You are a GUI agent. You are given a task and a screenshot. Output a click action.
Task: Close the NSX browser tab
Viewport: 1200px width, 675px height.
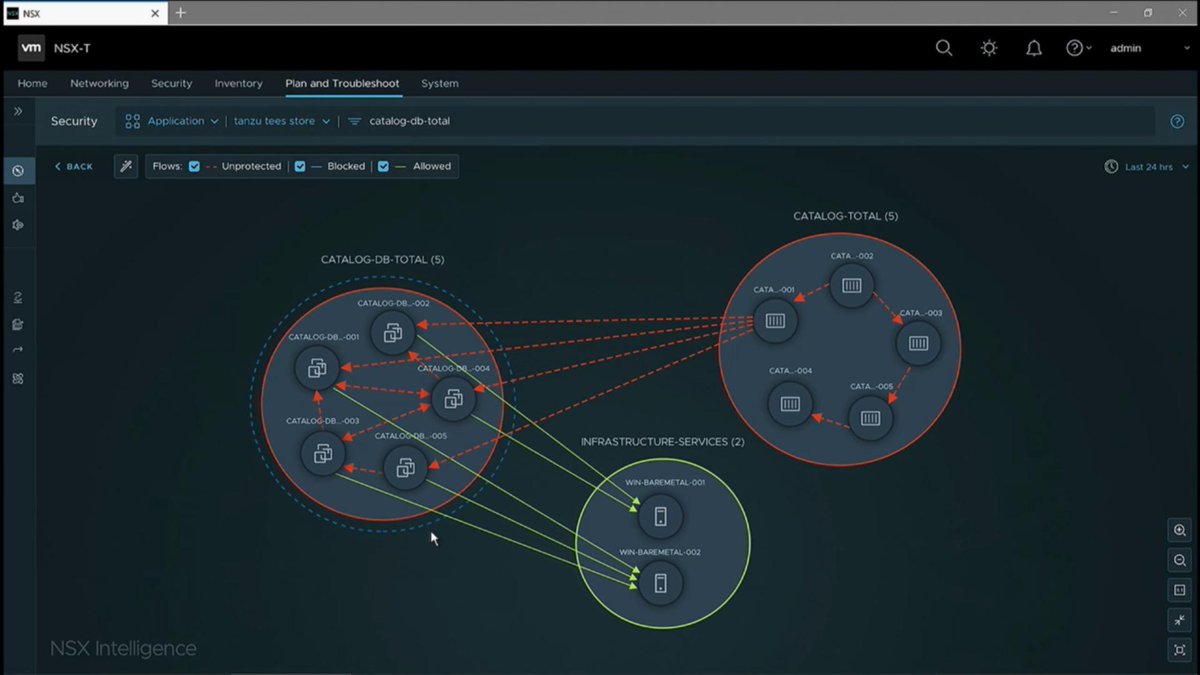tap(155, 13)
